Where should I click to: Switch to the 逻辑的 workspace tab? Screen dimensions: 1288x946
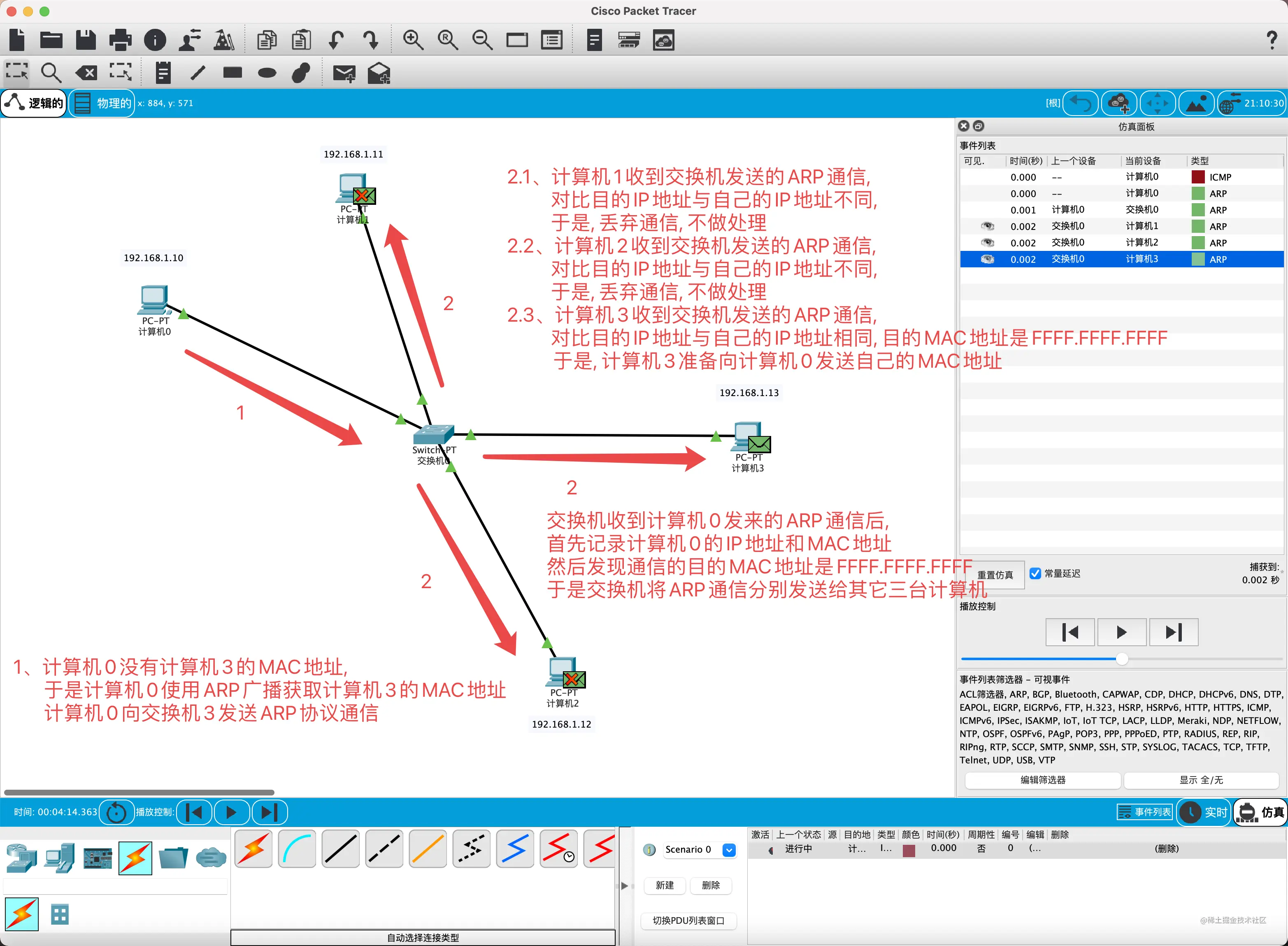[34, 103]
